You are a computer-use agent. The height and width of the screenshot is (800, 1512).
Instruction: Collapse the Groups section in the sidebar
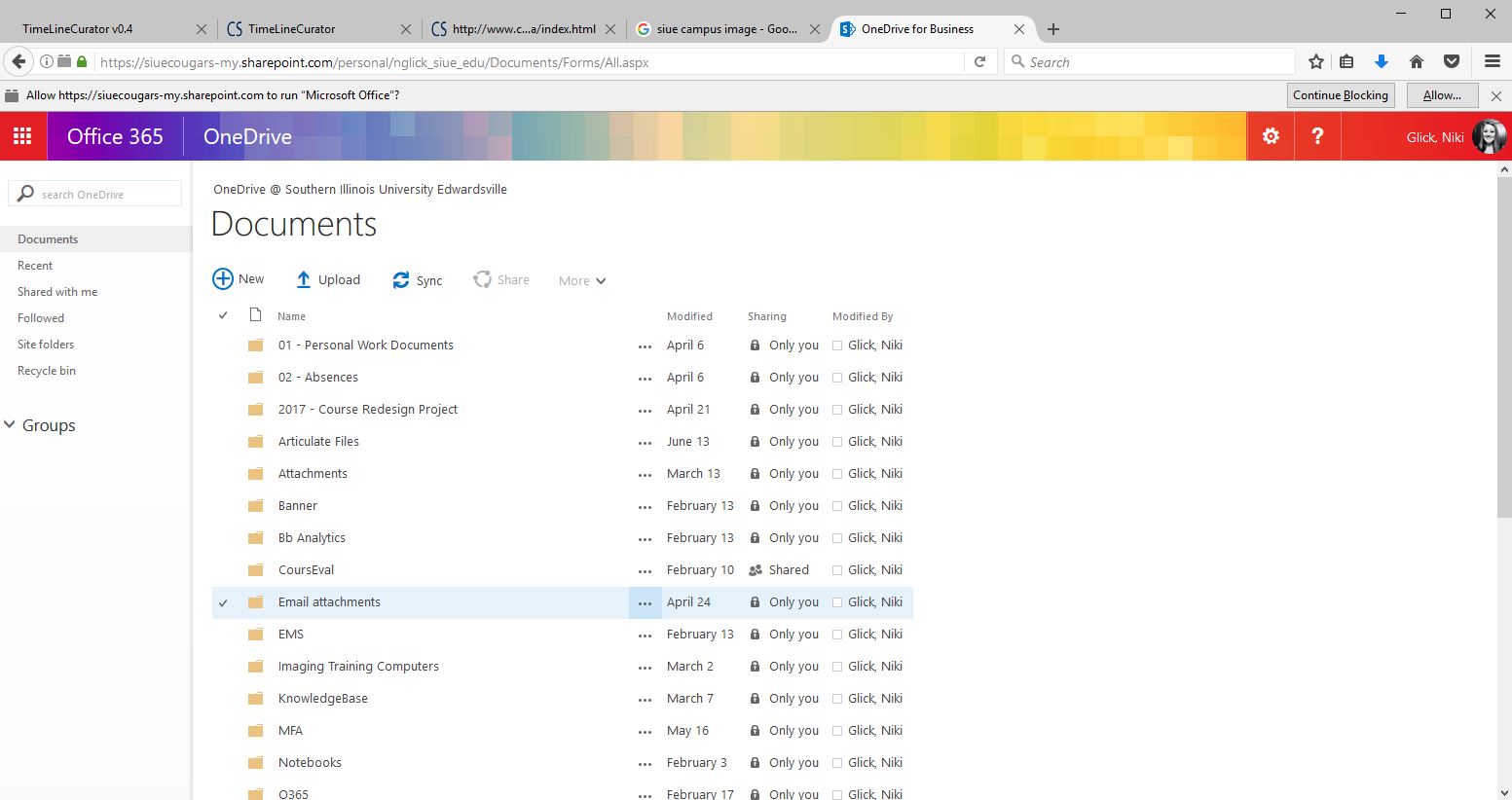point(11,425)
